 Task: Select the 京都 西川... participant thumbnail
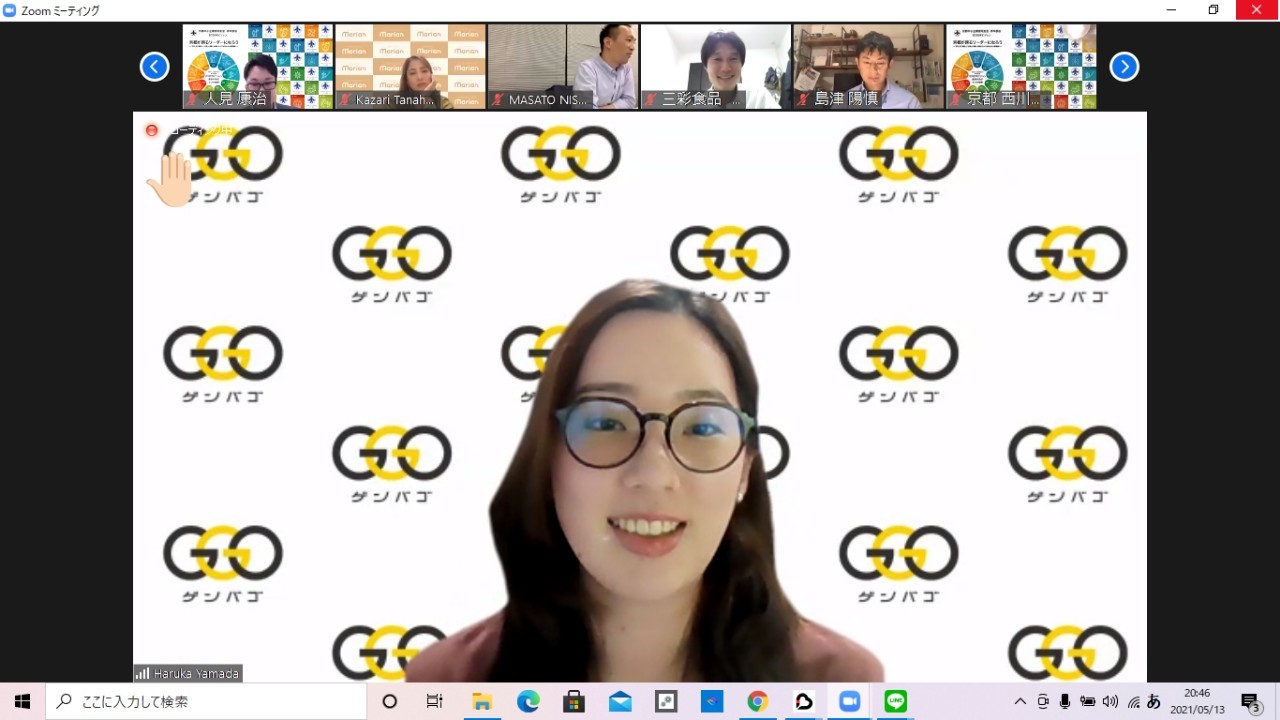click(1021, 67)
